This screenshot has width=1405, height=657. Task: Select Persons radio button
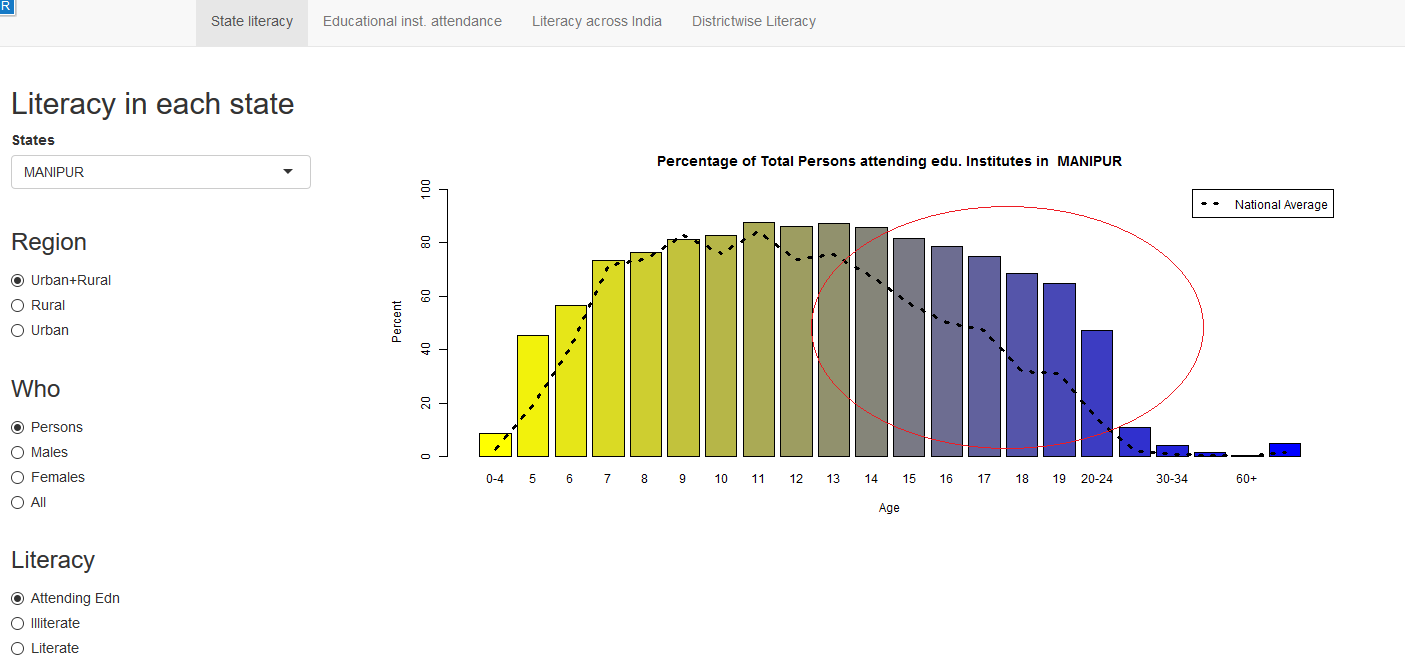(17, 427)
